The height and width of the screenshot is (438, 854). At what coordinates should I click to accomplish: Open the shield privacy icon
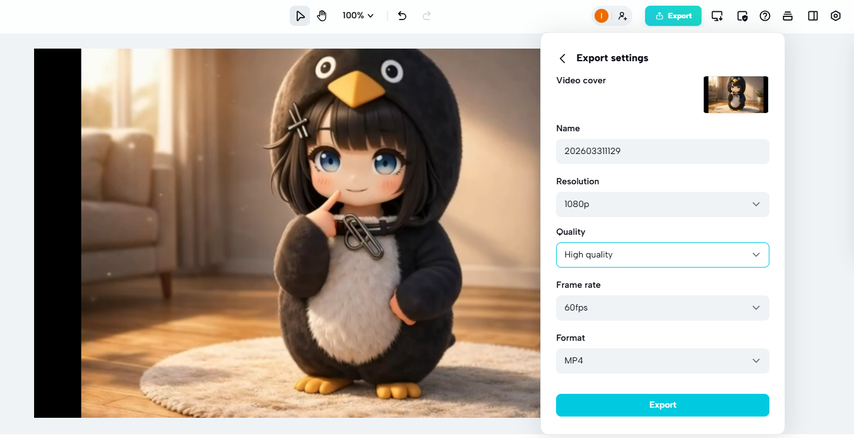[x=742, y=16]
